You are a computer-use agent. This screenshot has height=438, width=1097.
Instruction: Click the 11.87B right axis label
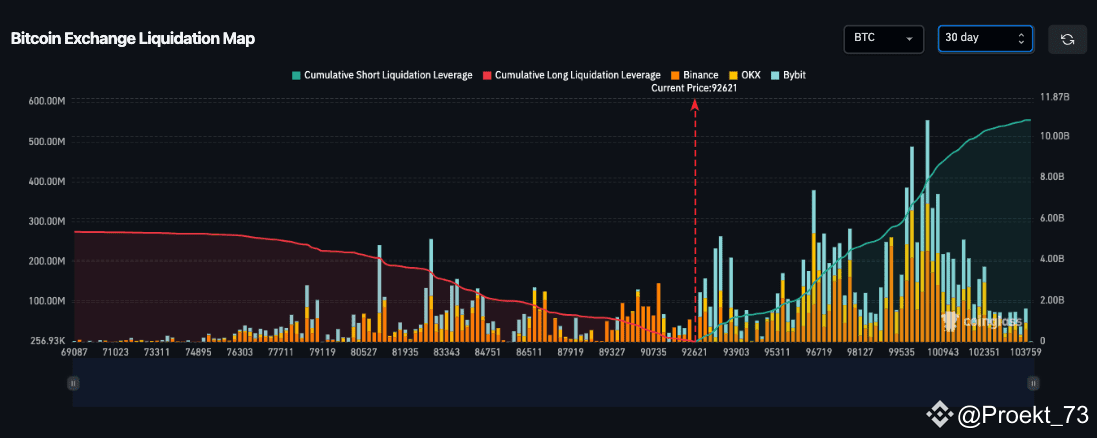click(x=1055, y=97)
